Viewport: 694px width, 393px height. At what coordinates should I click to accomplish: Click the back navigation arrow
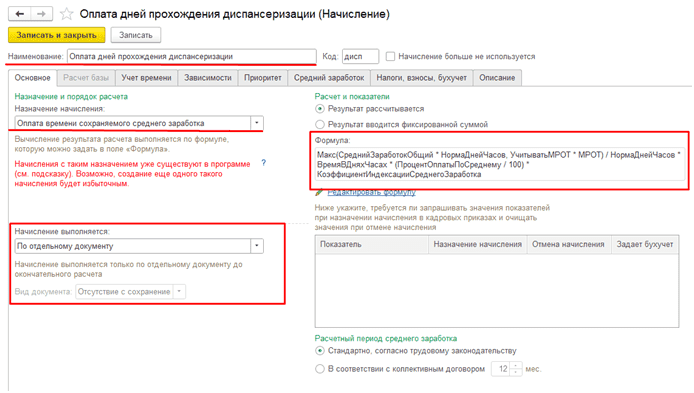coord(20,14)
